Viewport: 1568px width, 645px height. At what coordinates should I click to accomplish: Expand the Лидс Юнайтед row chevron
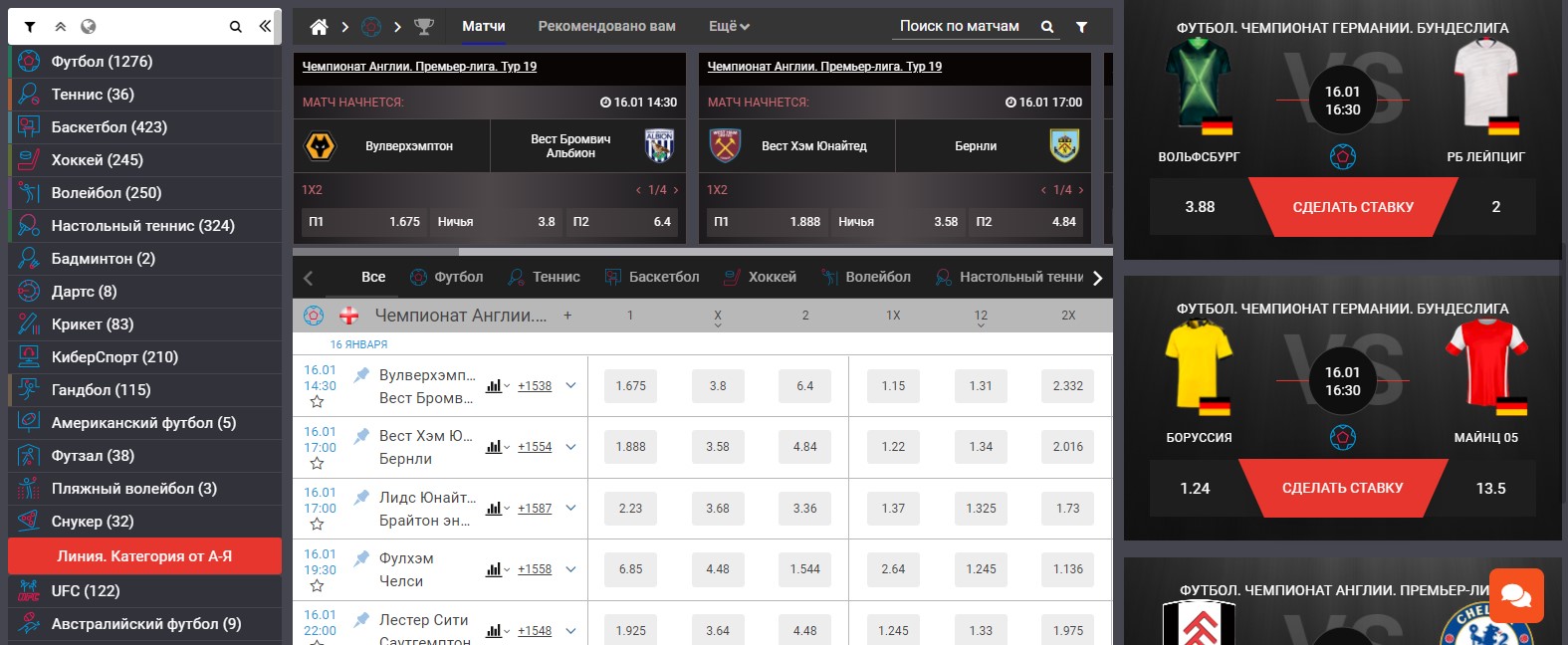(570, 508)
